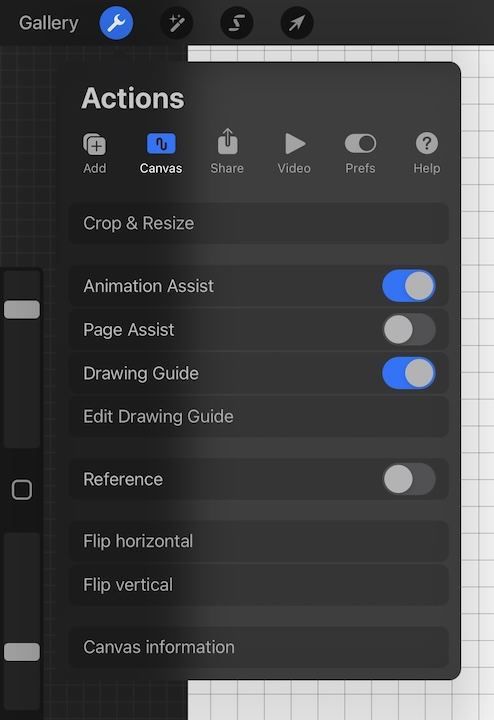
Task: Click the brush size slider handle
Action: pos(22,309)
